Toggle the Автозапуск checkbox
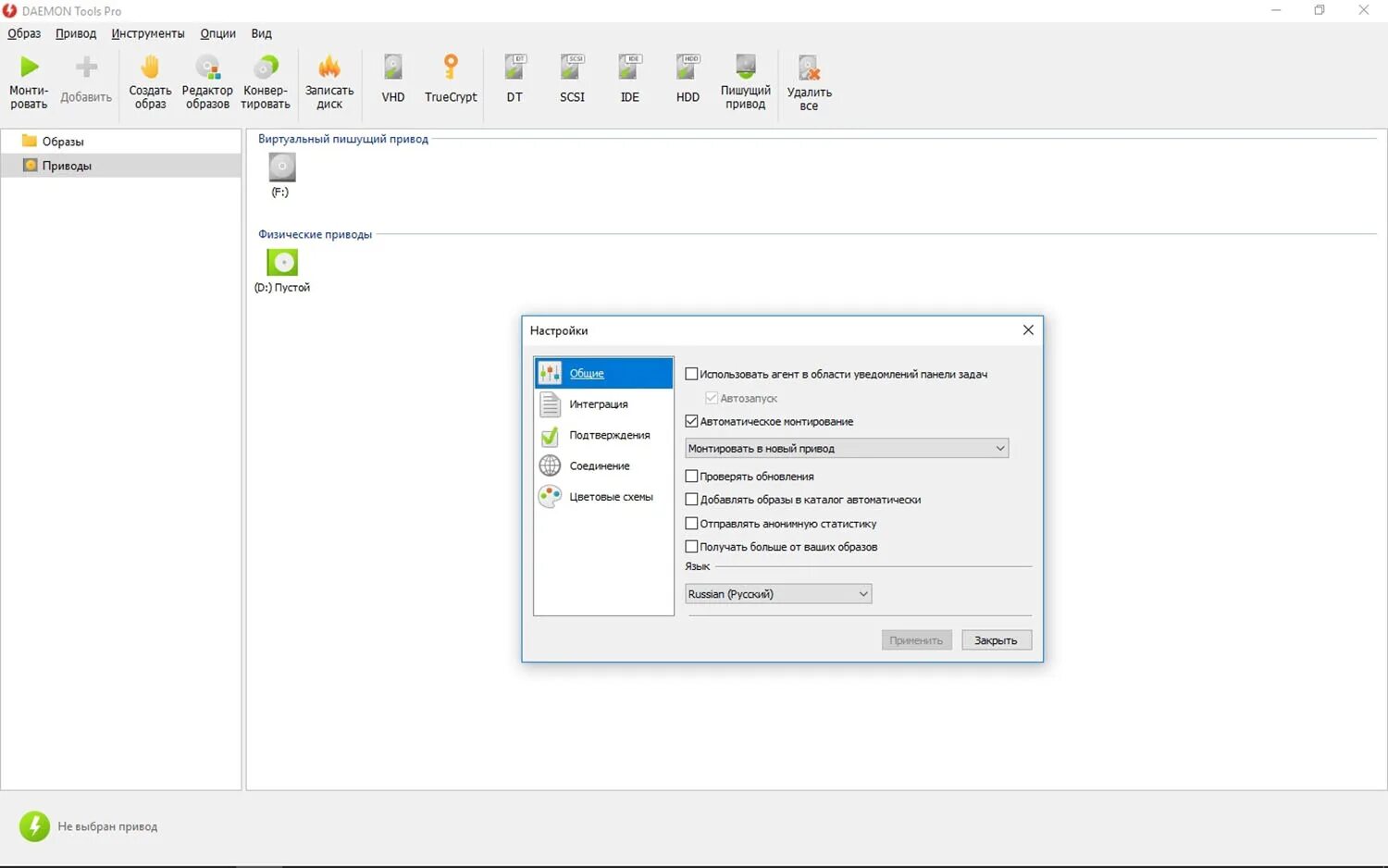This screenshot has height=868, width=1388. tap(712, 398)
